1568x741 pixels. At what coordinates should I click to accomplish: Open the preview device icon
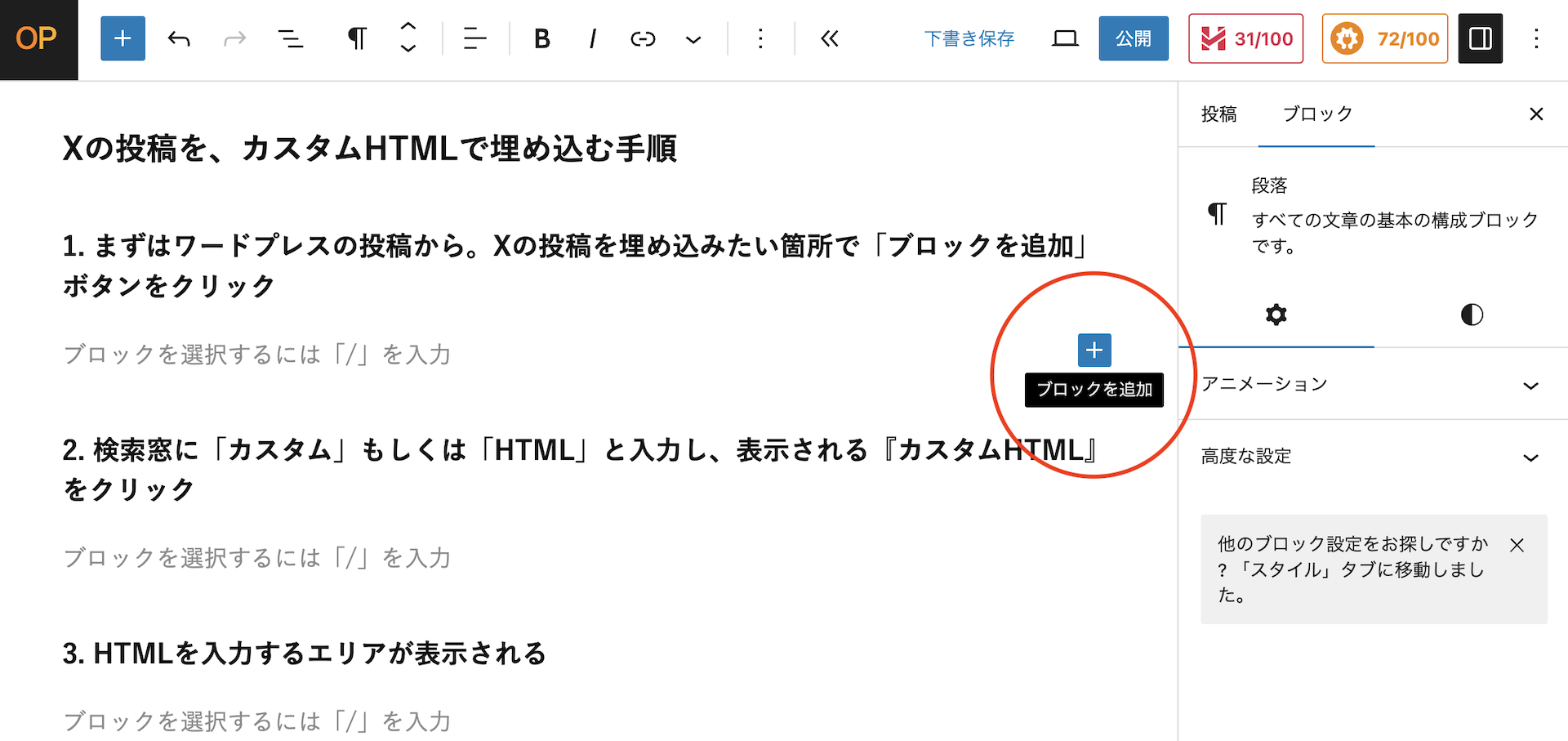[x=1065, y=38]
